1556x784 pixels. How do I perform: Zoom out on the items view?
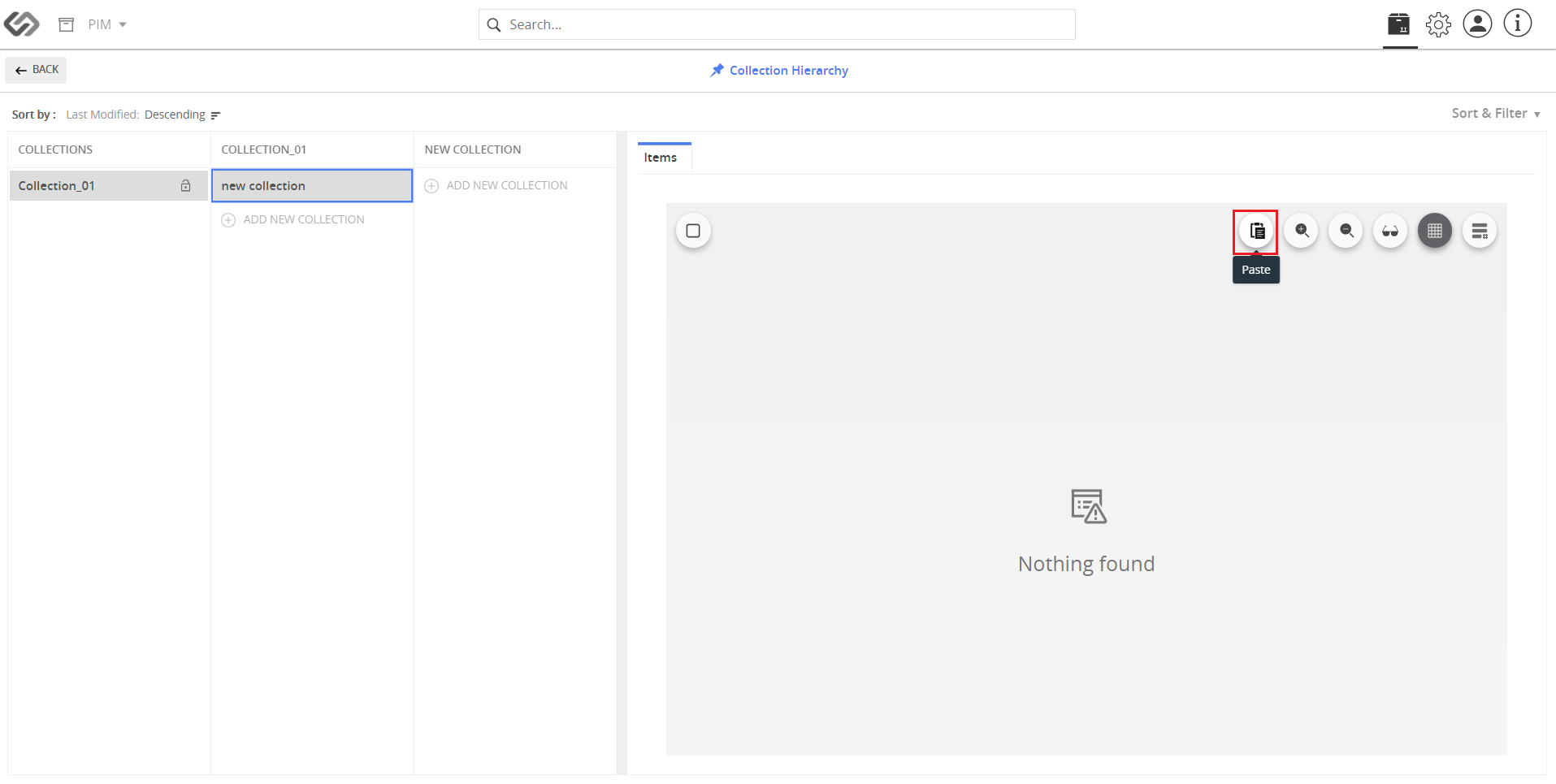pyautogui.click(x=1346, y=231)
